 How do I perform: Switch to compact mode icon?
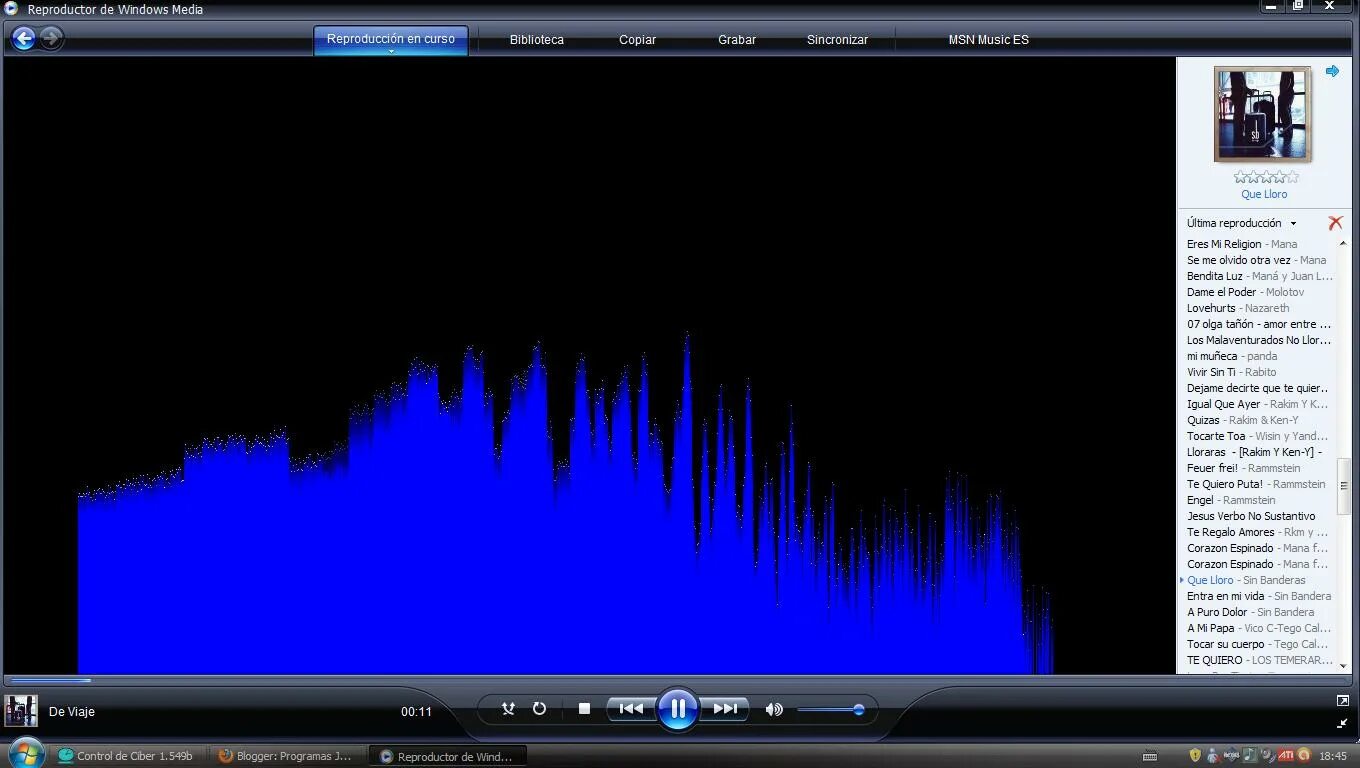click(x=1342, y=723)
